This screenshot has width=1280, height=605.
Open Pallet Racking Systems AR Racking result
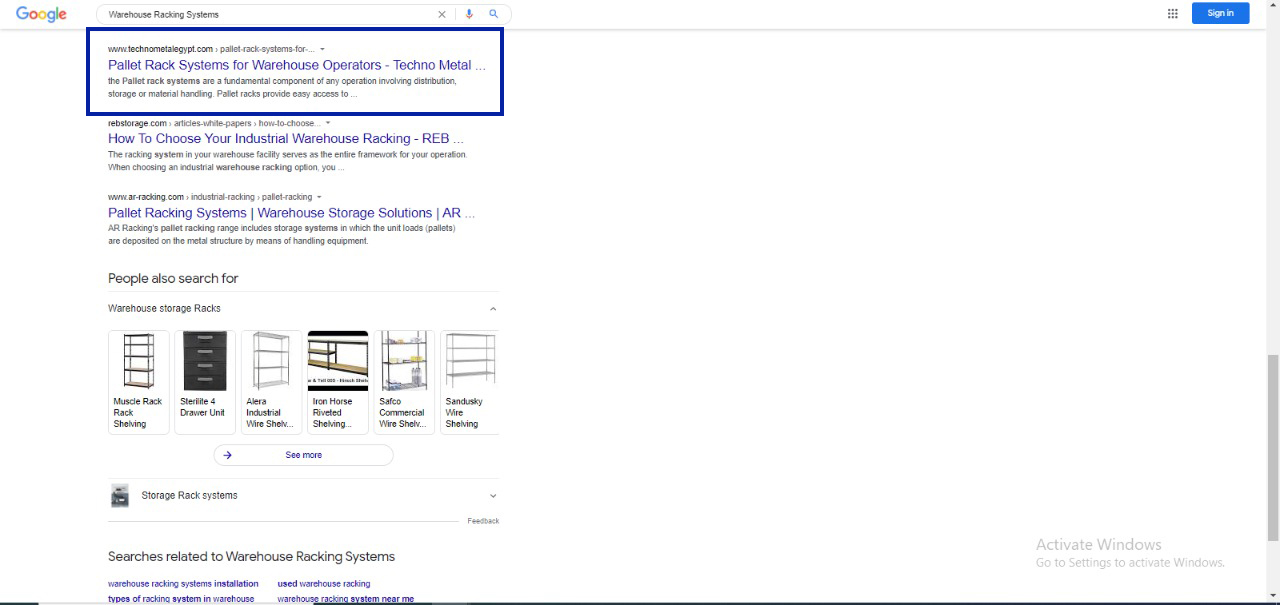292,213
